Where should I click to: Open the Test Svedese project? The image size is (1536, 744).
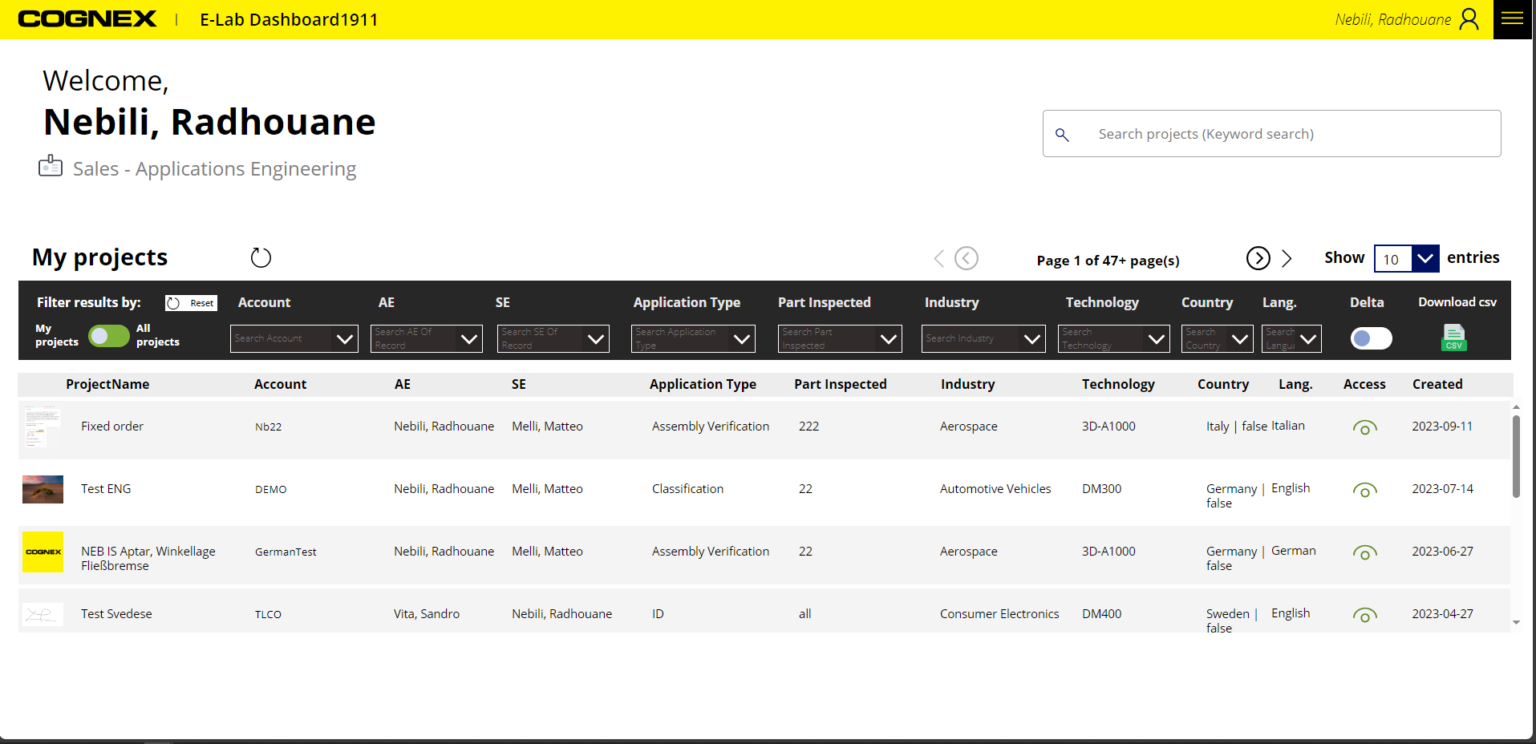tap(116, 614)
